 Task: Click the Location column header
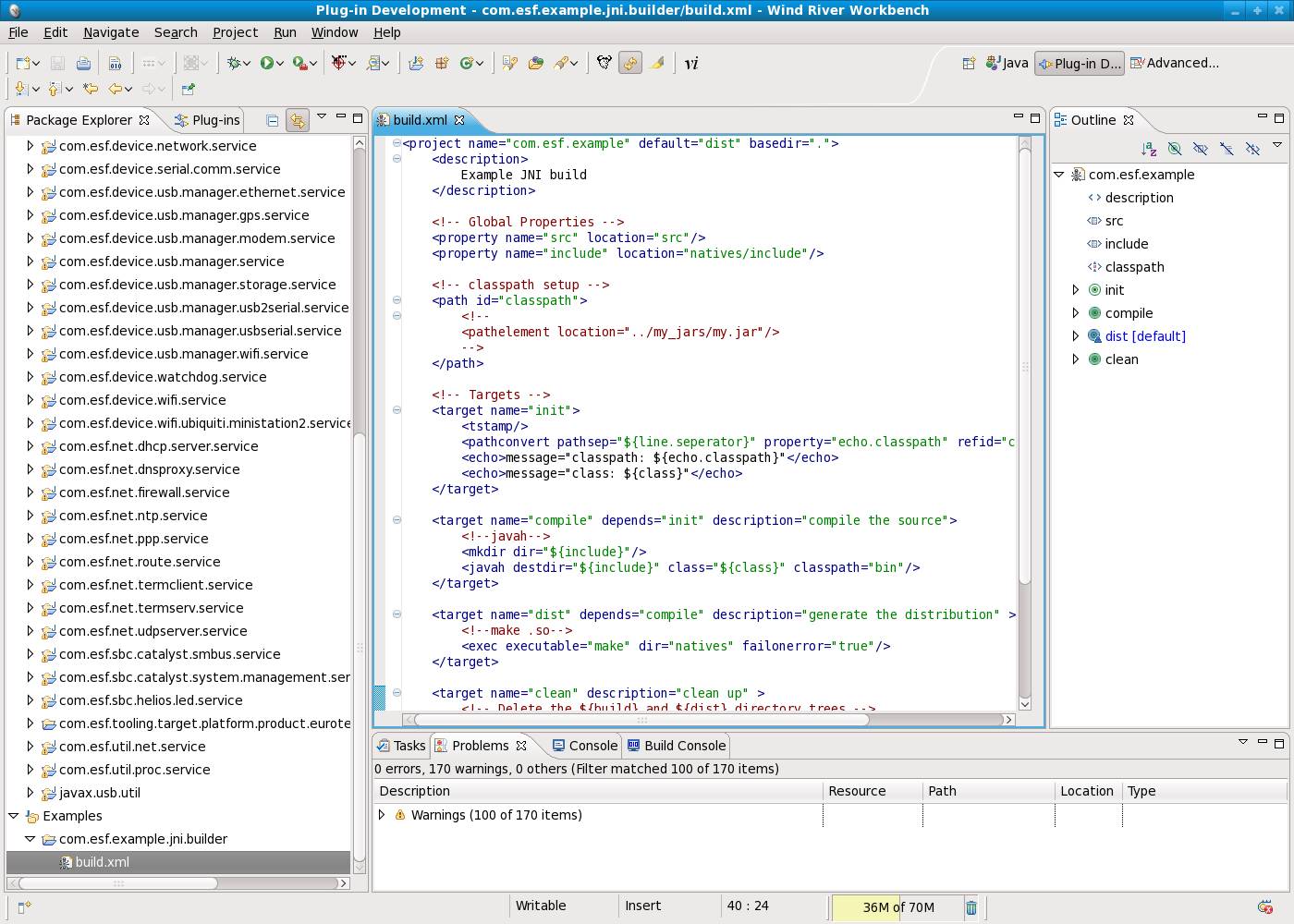pos(1088,791)
